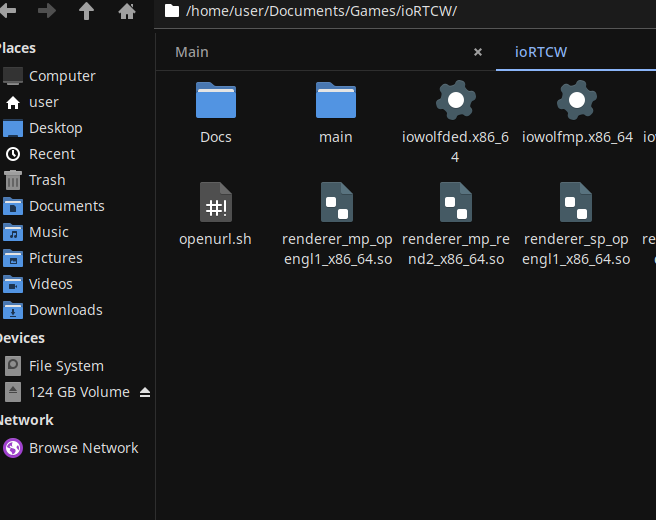Select the Docs folder icon
The width and height of the screenshot is (656, 520).
tap(215, 100)
